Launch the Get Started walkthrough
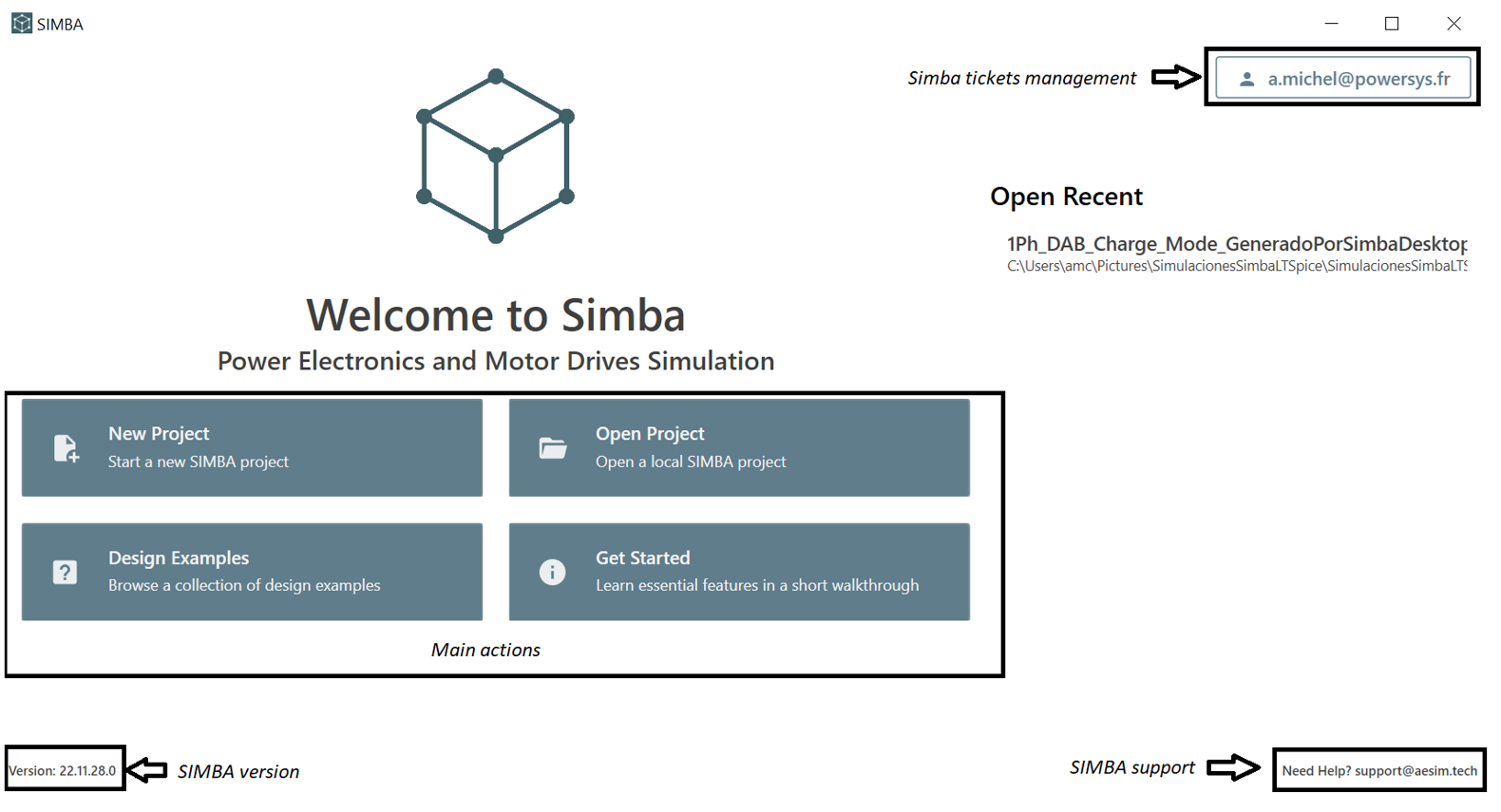 739,572
